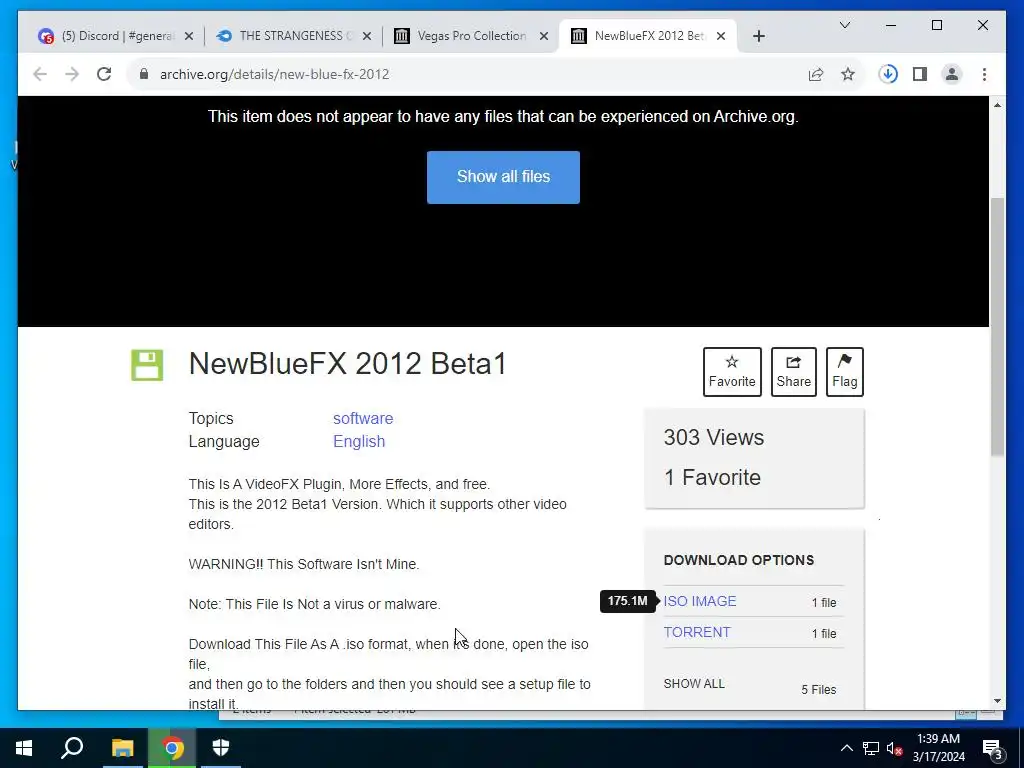Open the Chrome profile avatar

pos(952,74)
